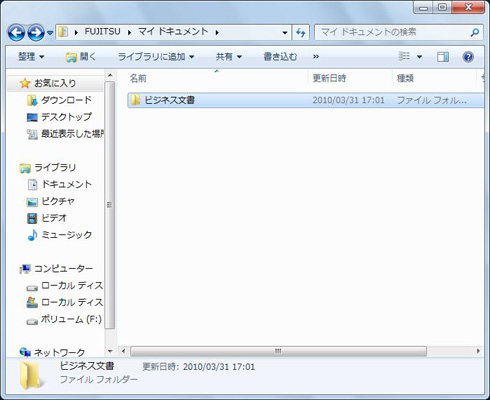The width and height of the screenshot is (490, 400).
Task: Click the blue Back navigation arrow
Action: pyautogui.click(x=16, y=33)
